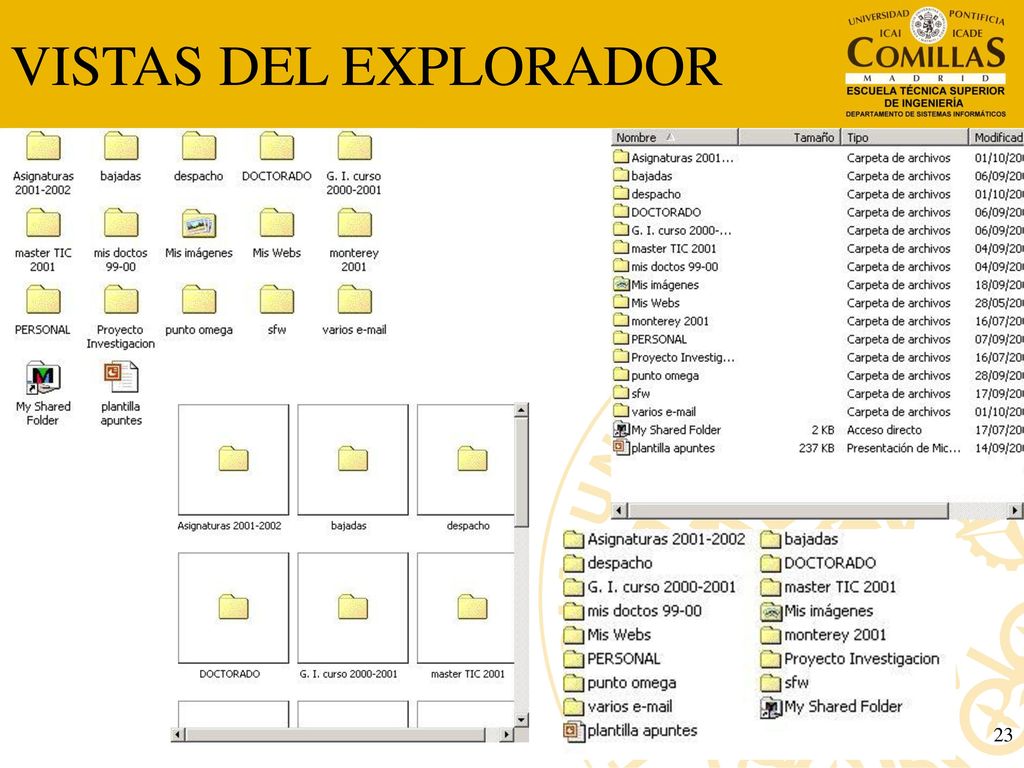The height and width of the screenshot is (768, 1024).
Task: Select bajadas thumbnail in thumbnails view
Action: 353,460
